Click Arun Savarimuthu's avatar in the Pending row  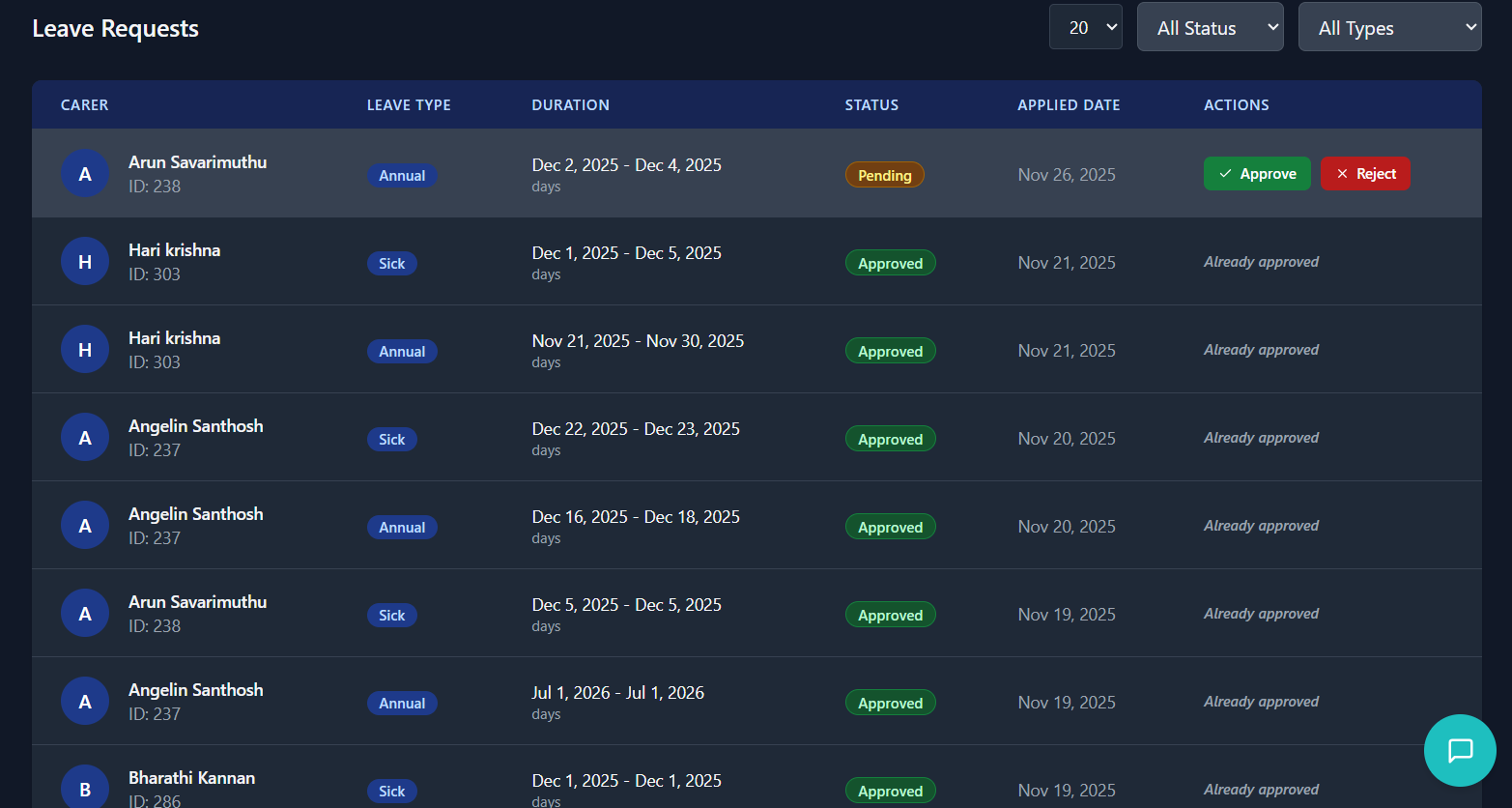point(85,174)
